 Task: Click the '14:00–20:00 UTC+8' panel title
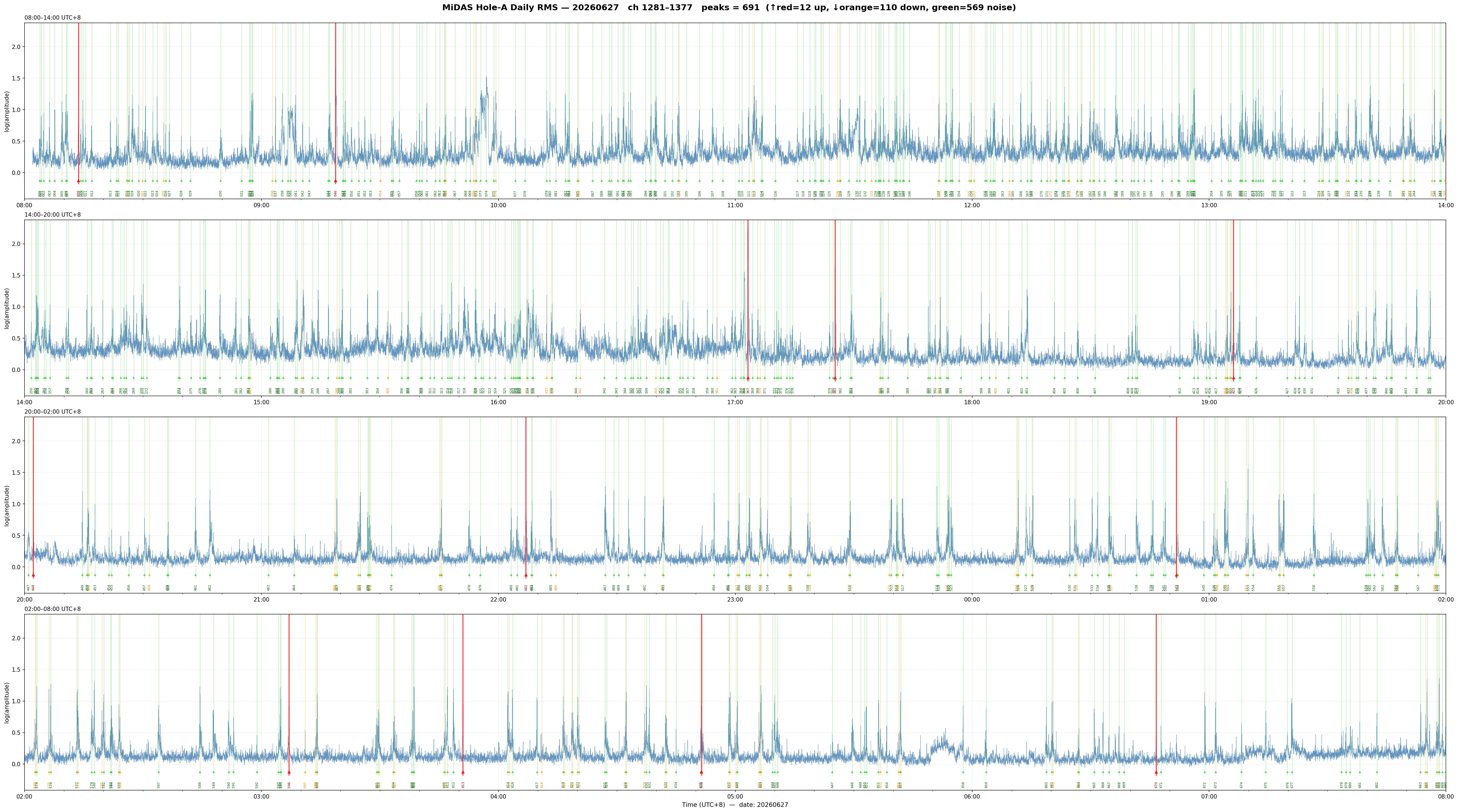(x=53, y=215)
